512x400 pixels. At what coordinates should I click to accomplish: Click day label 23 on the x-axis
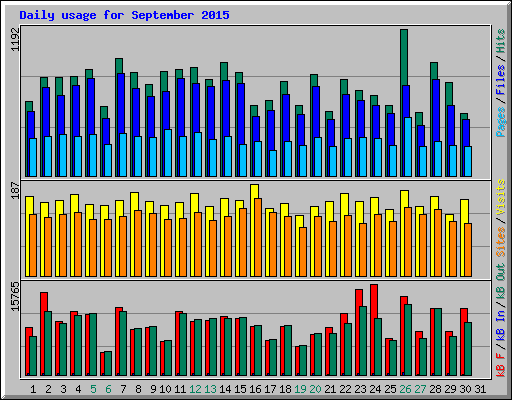pyautogui.click(x=360, y=389)
